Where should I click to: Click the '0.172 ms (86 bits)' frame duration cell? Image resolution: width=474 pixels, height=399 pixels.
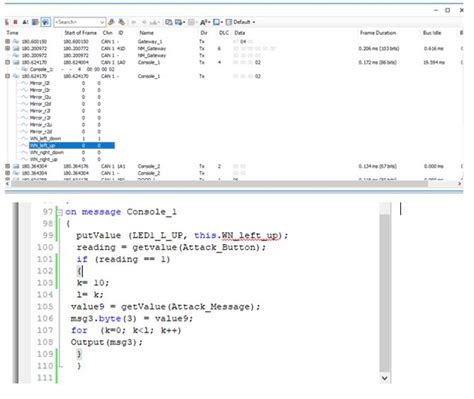point(377,62)
